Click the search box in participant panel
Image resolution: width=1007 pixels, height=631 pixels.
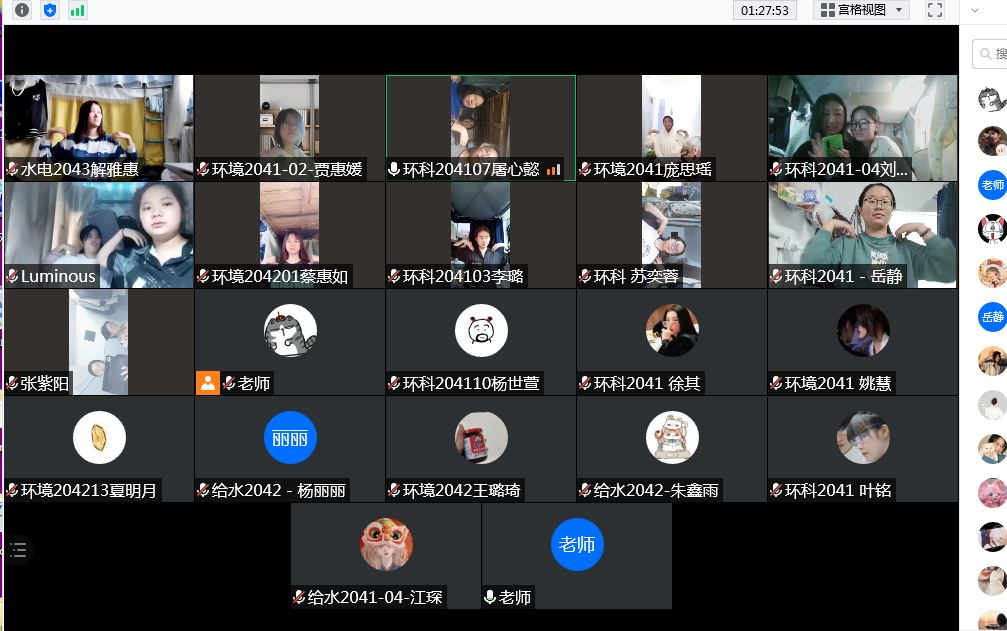(x=995, y=54)
